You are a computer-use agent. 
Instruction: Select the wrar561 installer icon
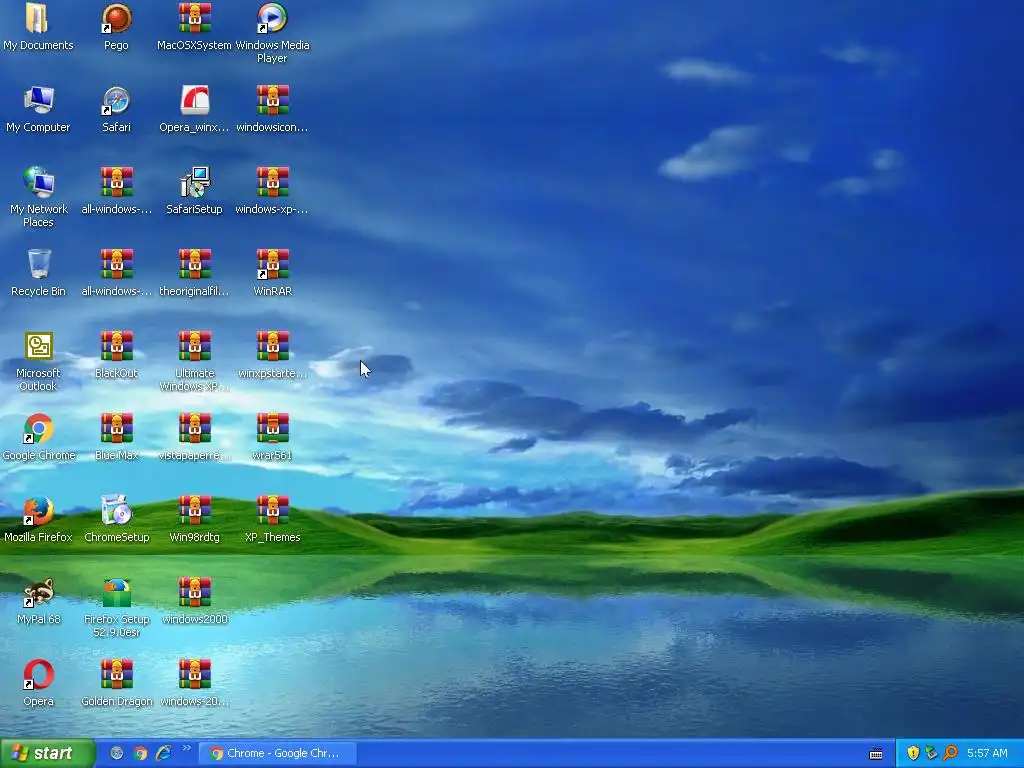click(x=272, y=428)
